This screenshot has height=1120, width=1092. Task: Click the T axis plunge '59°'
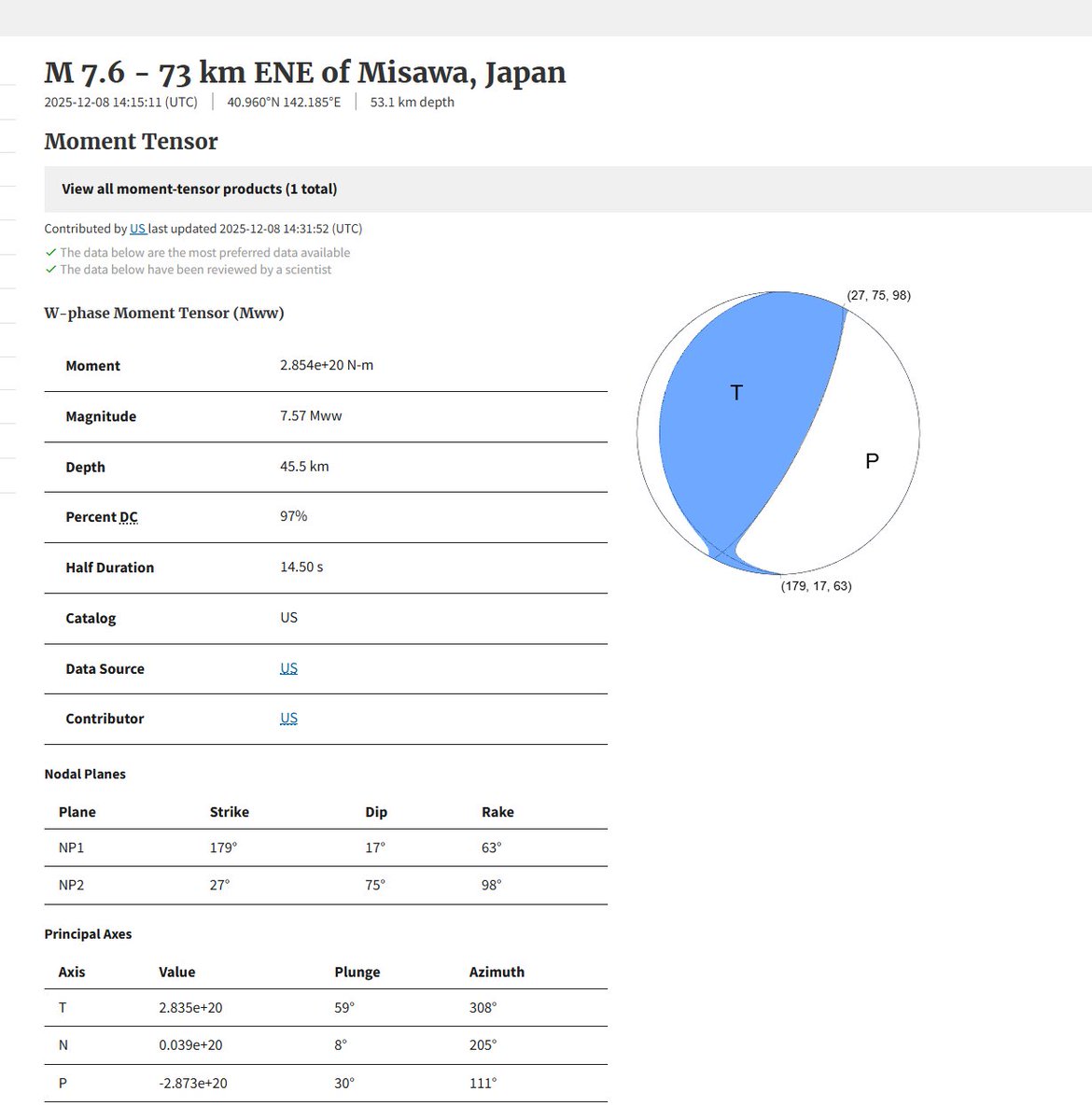click(x=344, y=1008)
